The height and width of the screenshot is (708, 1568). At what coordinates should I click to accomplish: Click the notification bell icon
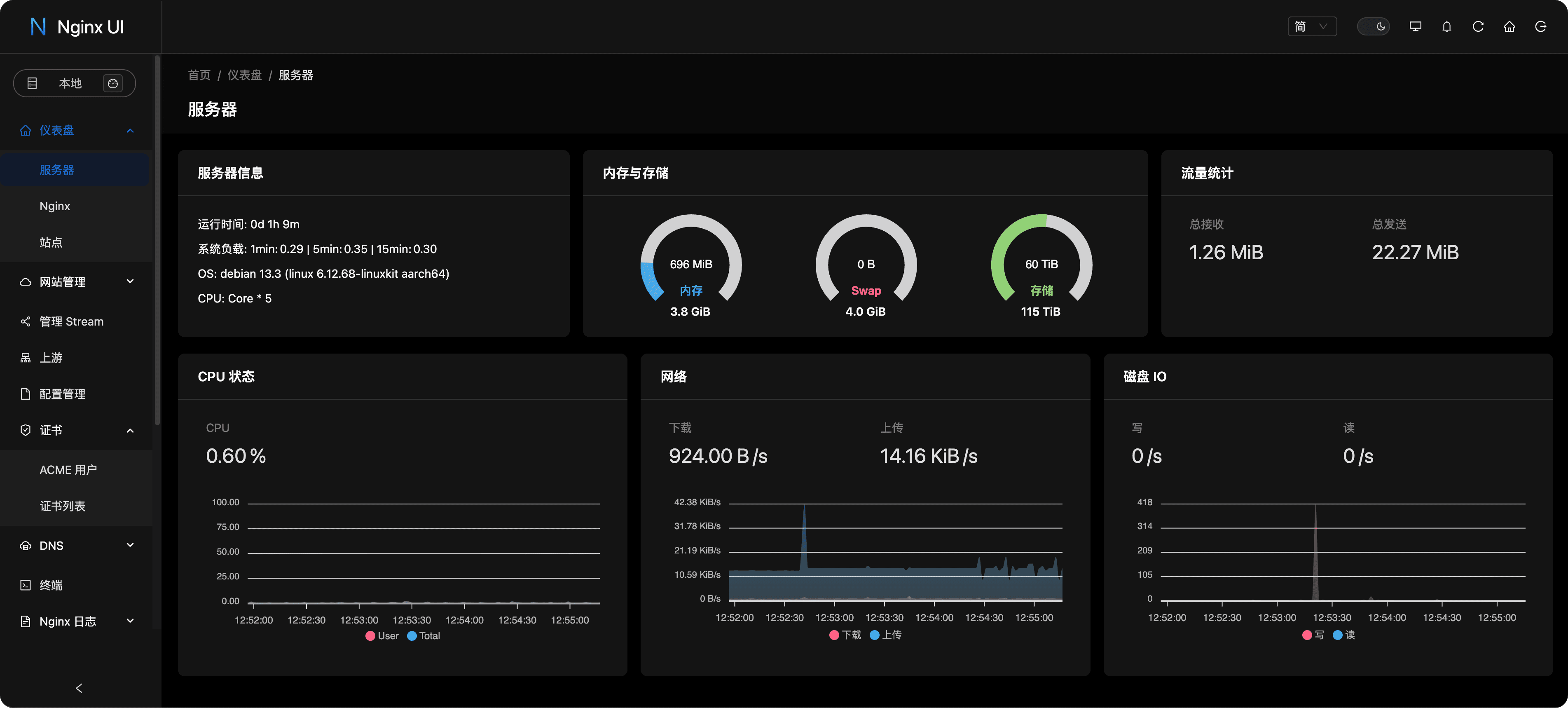1446,27
